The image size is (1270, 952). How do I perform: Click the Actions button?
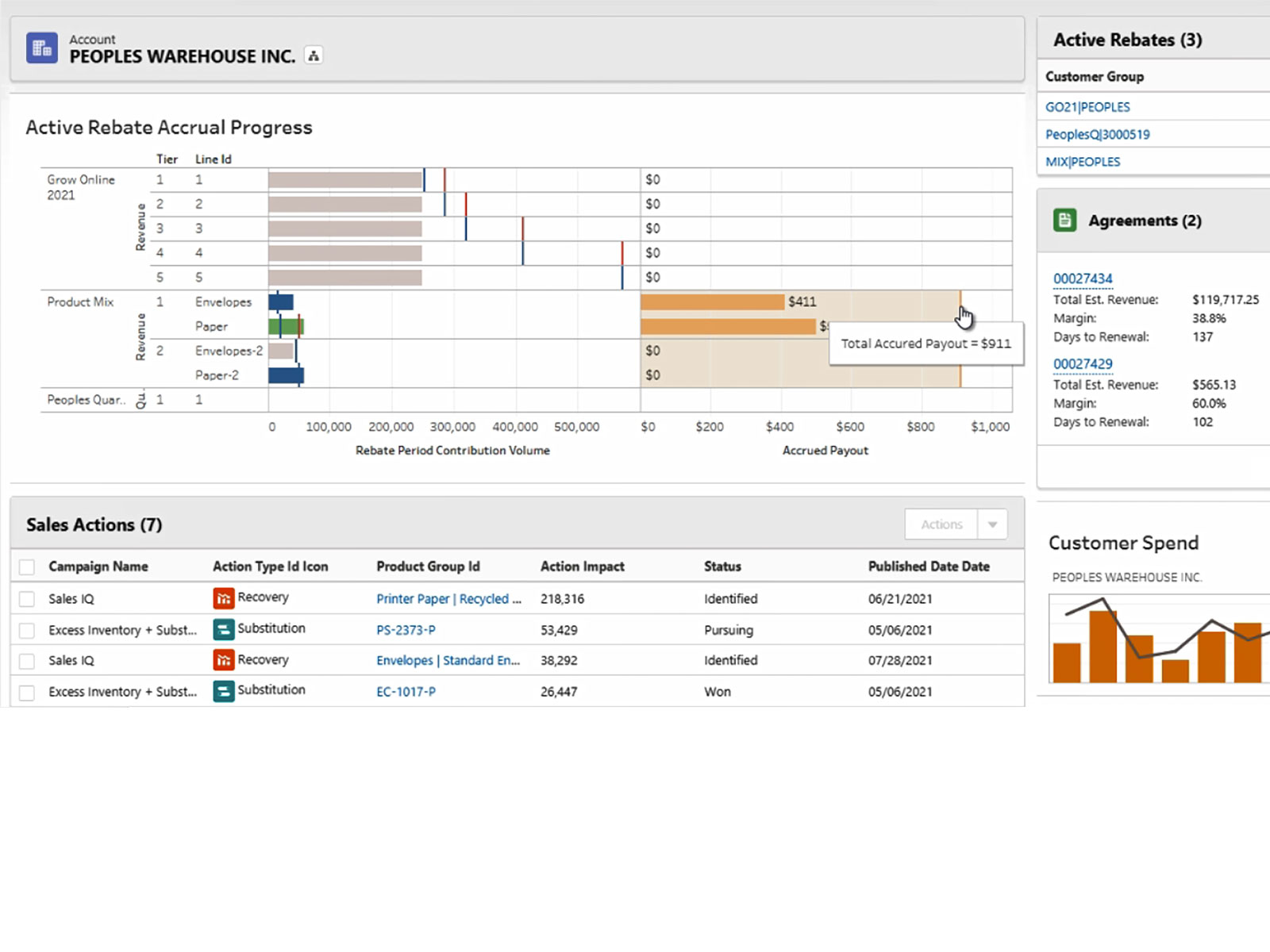pos(941,524)
